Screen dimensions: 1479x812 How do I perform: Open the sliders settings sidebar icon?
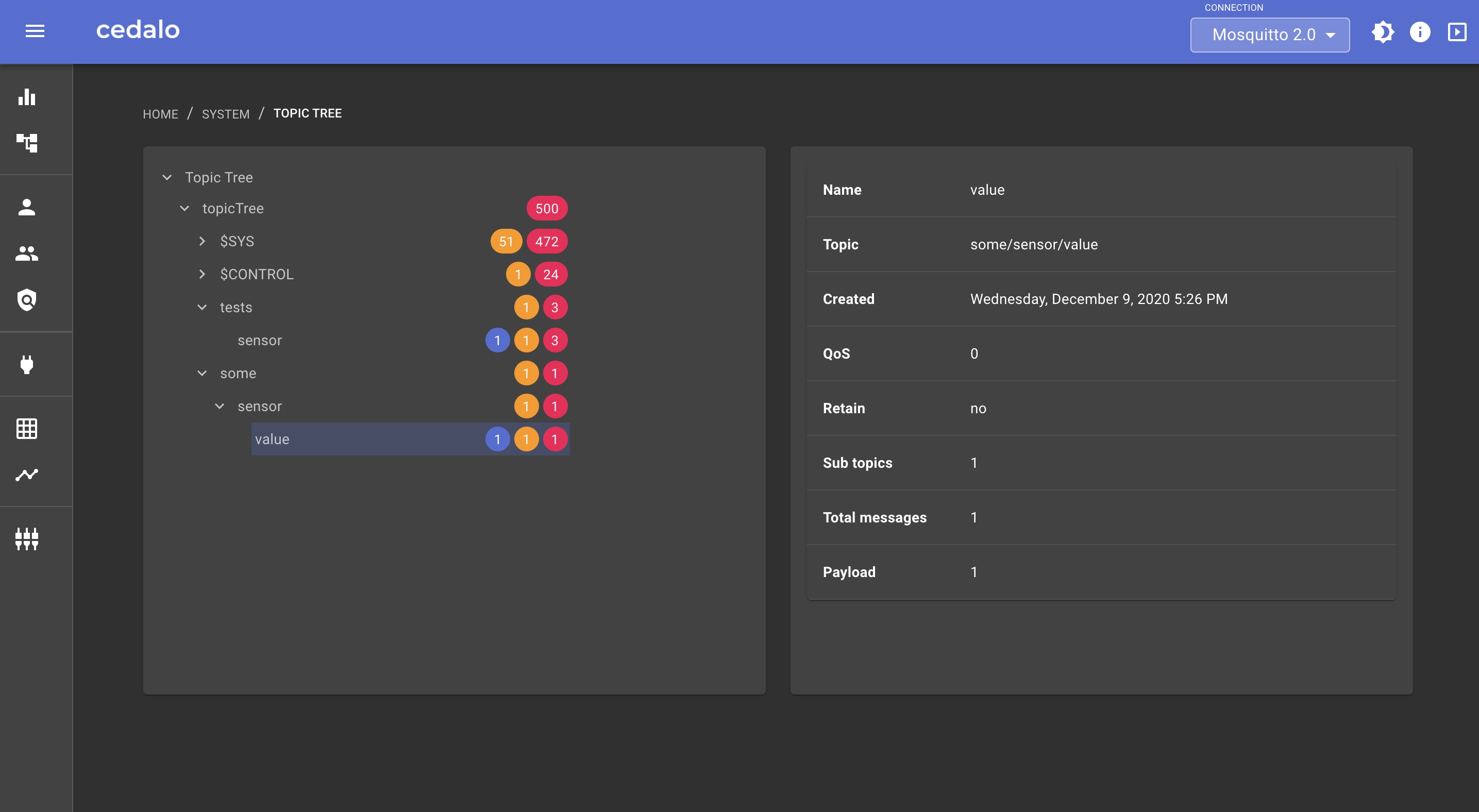pyautogui.click(x=27, y=539)
